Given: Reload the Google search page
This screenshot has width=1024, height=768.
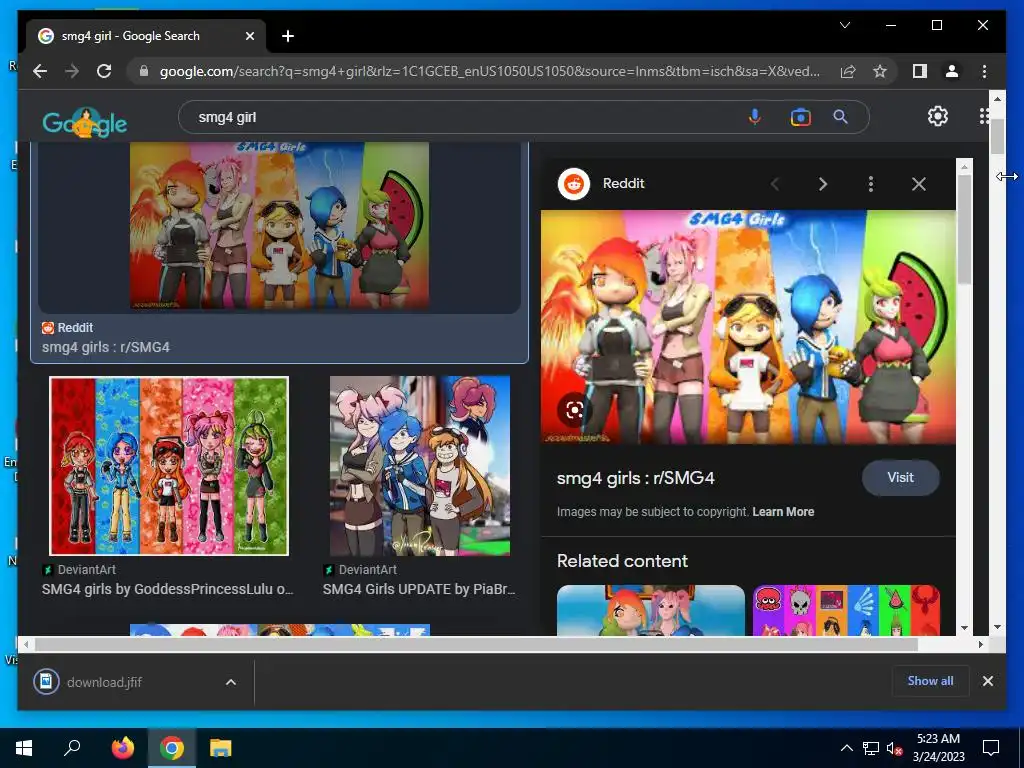Looking at the screenshot, I should tap(104, 71).
